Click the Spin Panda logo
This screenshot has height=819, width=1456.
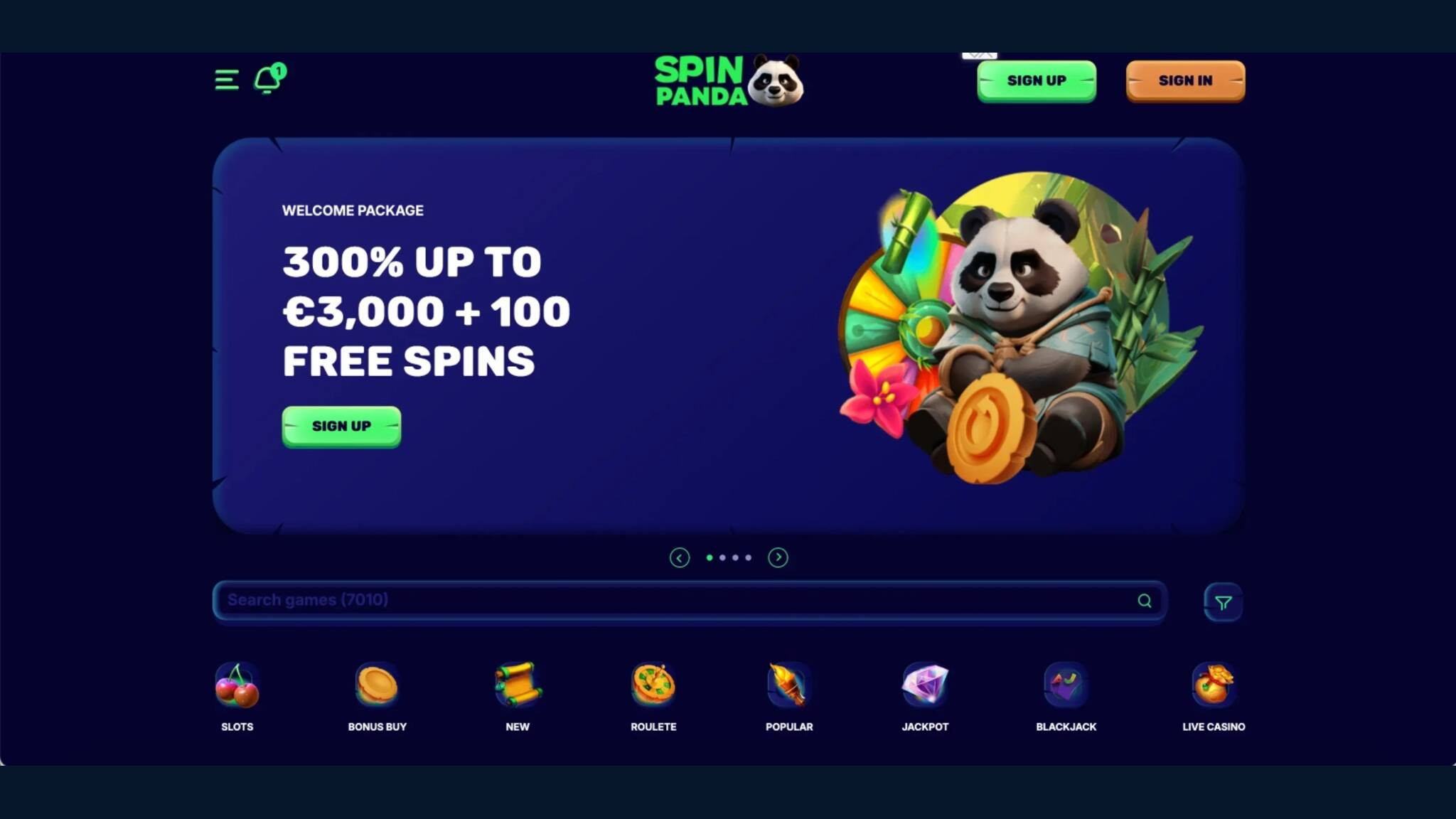click(x=729, y=81)
